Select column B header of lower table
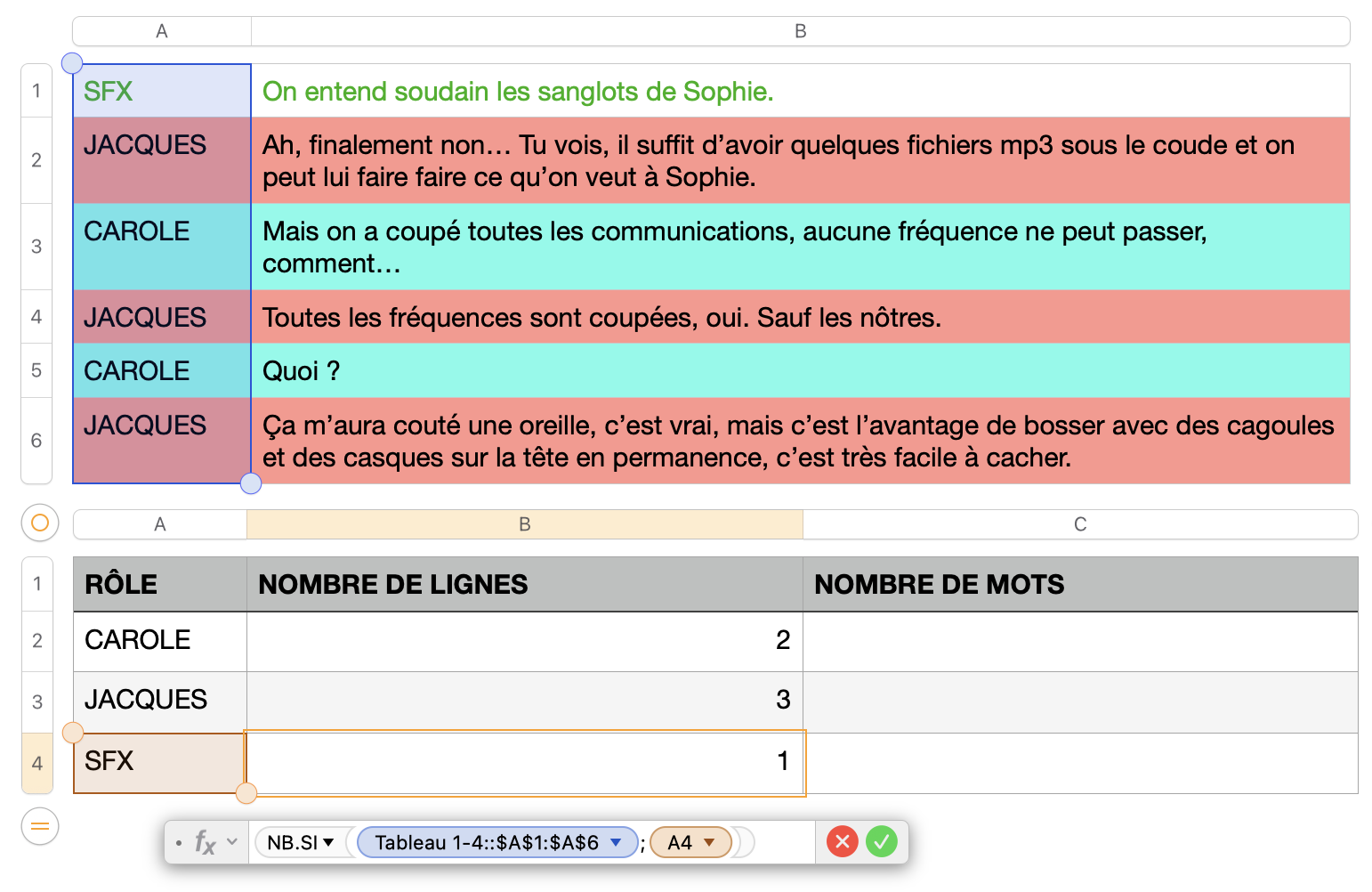The width and height of the screenshot is (1372, 892). [x=524, y=524]
